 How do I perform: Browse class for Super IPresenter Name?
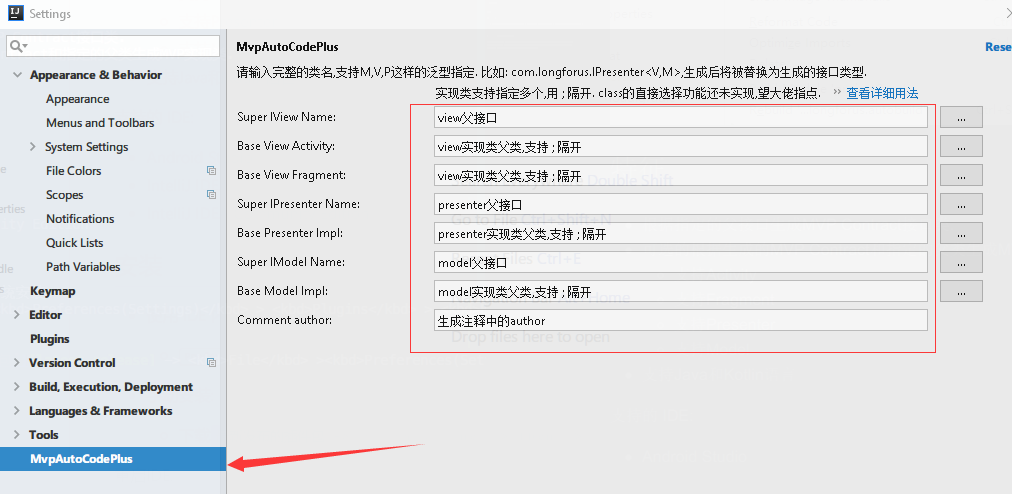click(961, 204)
